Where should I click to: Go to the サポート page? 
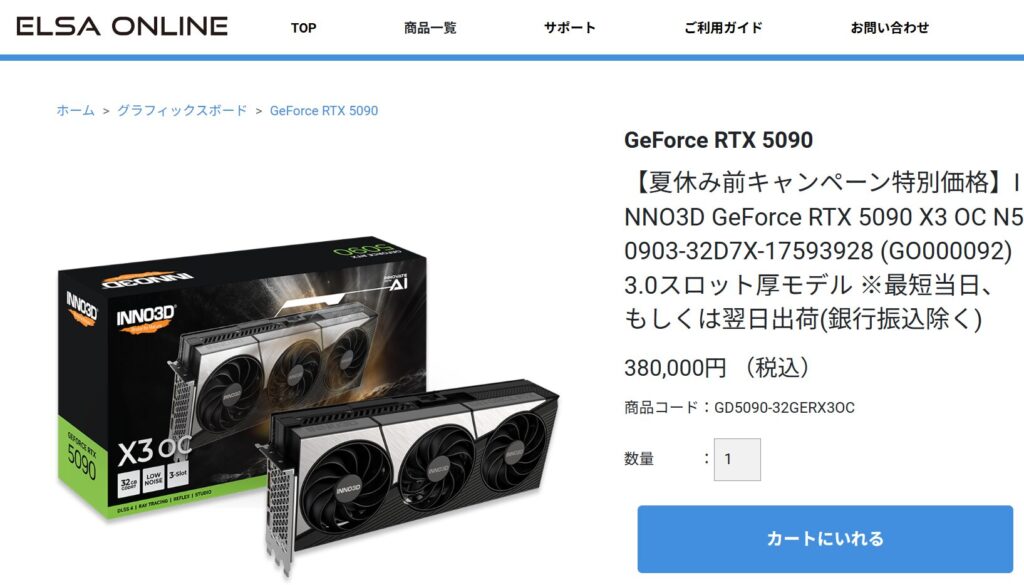tap(569, 28)
